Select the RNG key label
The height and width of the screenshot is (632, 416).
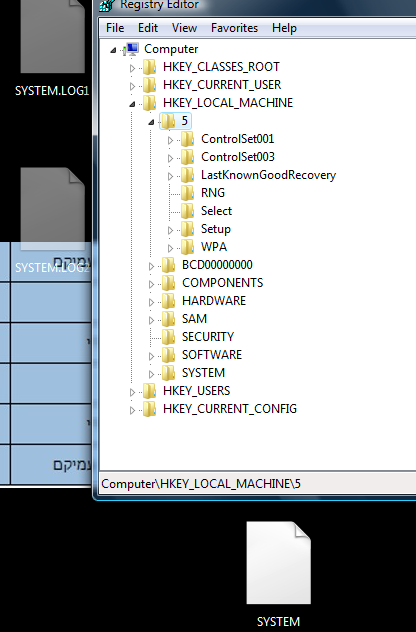(213, 193)
